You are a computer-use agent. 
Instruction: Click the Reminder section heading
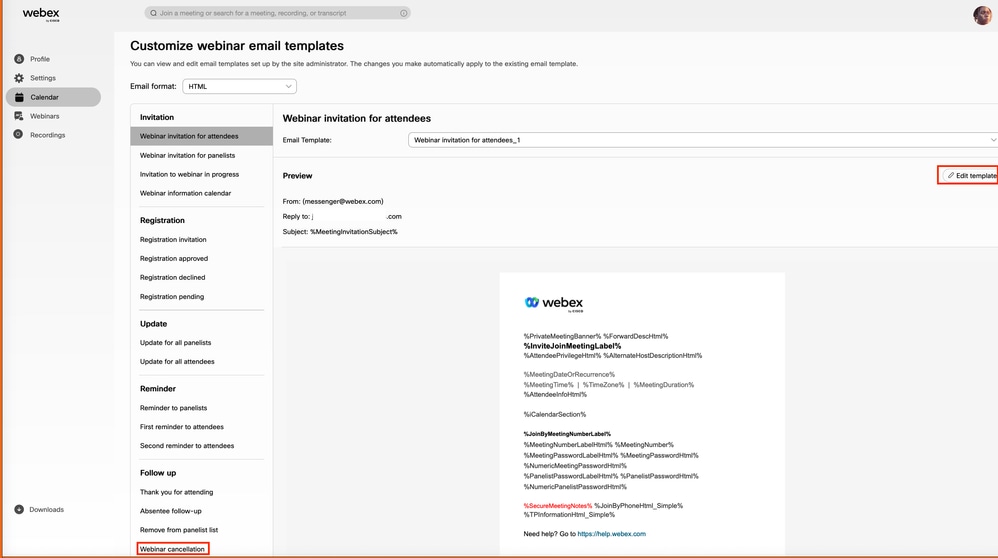point(158,389)
